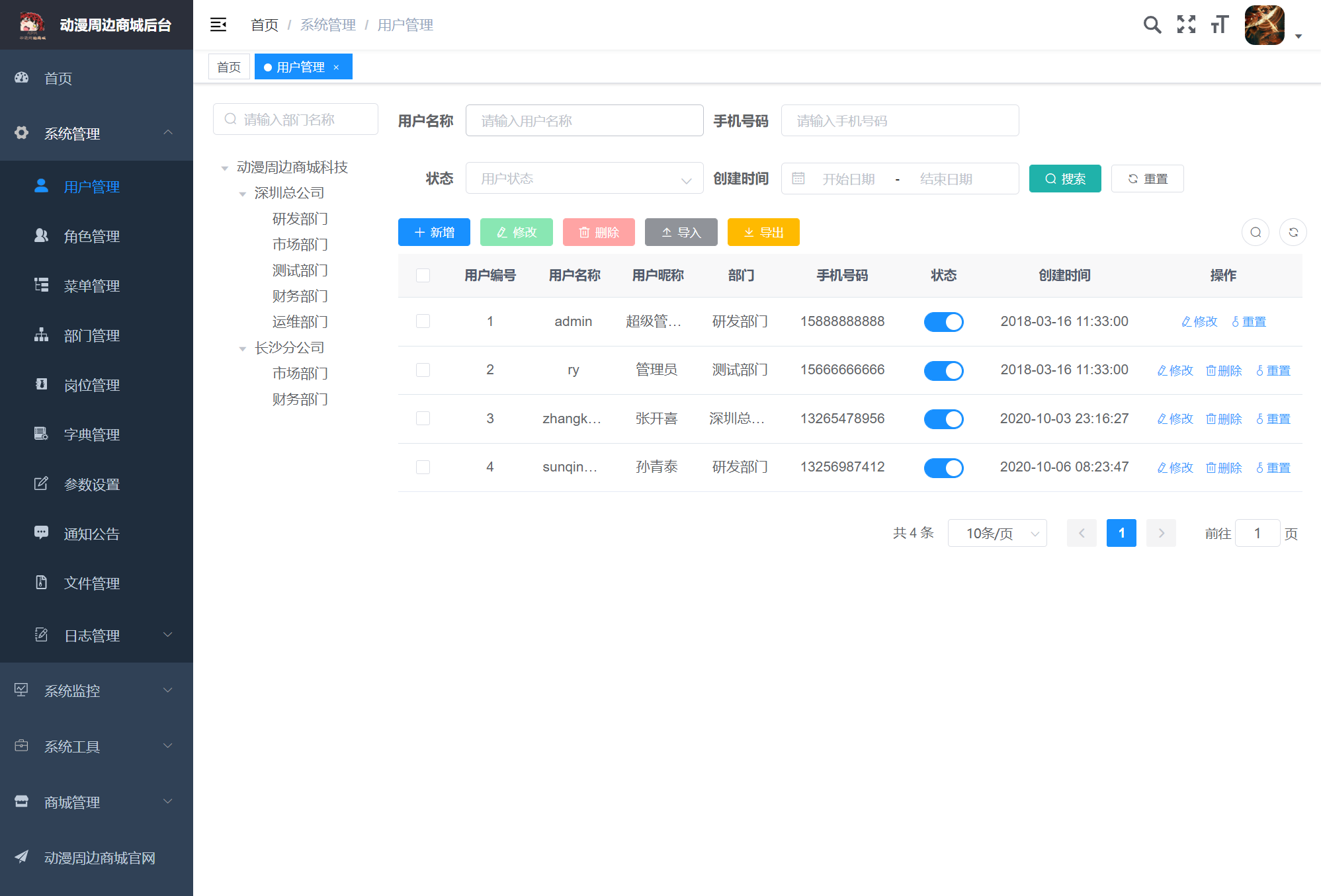
Task: Close the 用户管理 tab with its x
Action: point(336,67)
